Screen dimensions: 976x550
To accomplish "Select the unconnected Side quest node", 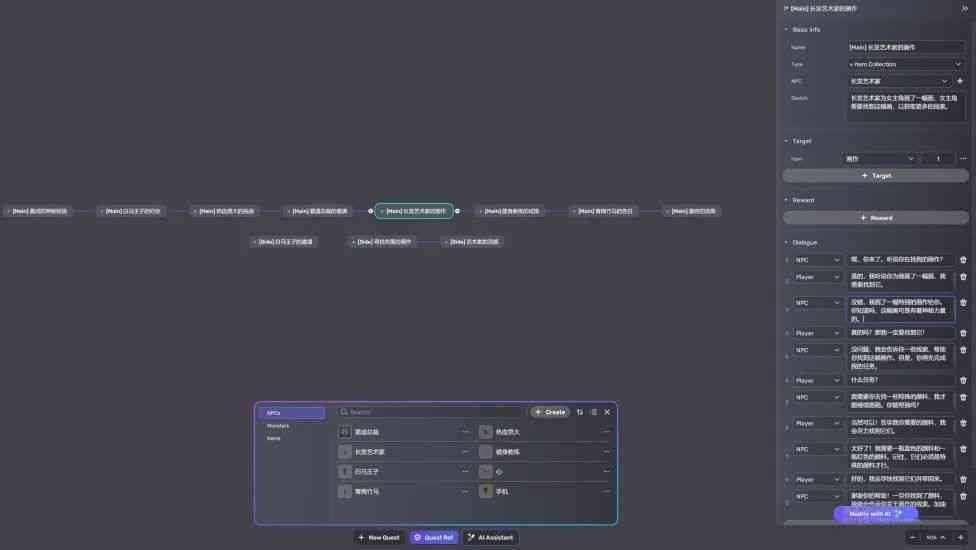I will (284, 242).
